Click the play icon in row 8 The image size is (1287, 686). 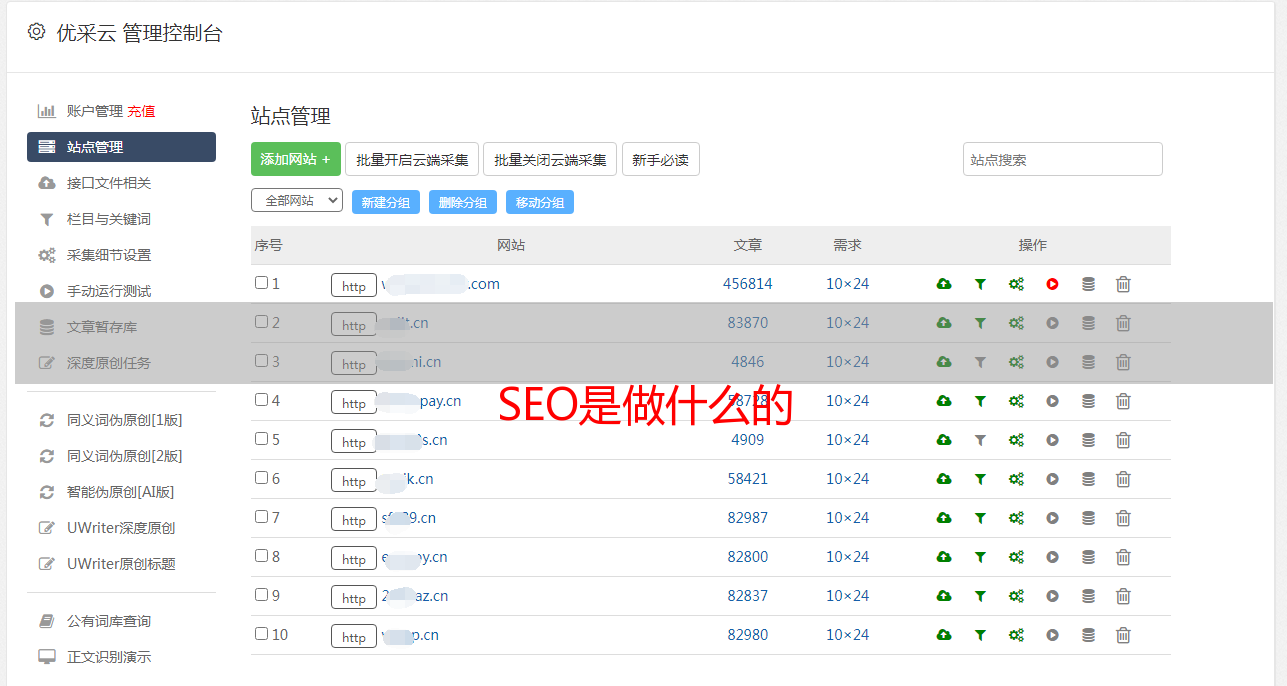coord(1052,557)
